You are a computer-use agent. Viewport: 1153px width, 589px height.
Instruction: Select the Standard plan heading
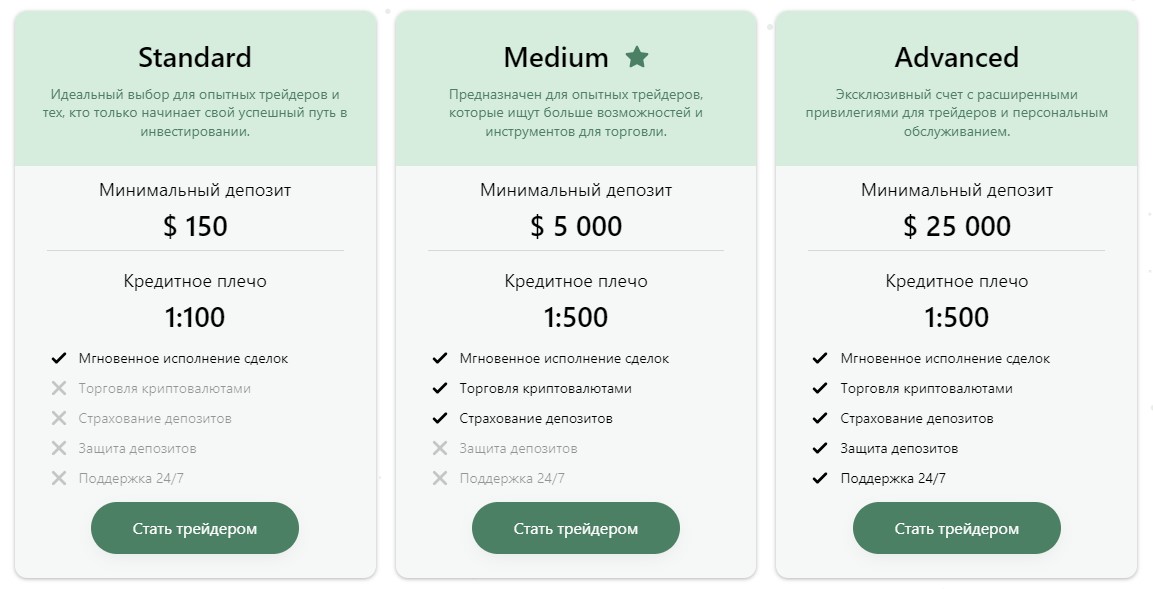195,58
